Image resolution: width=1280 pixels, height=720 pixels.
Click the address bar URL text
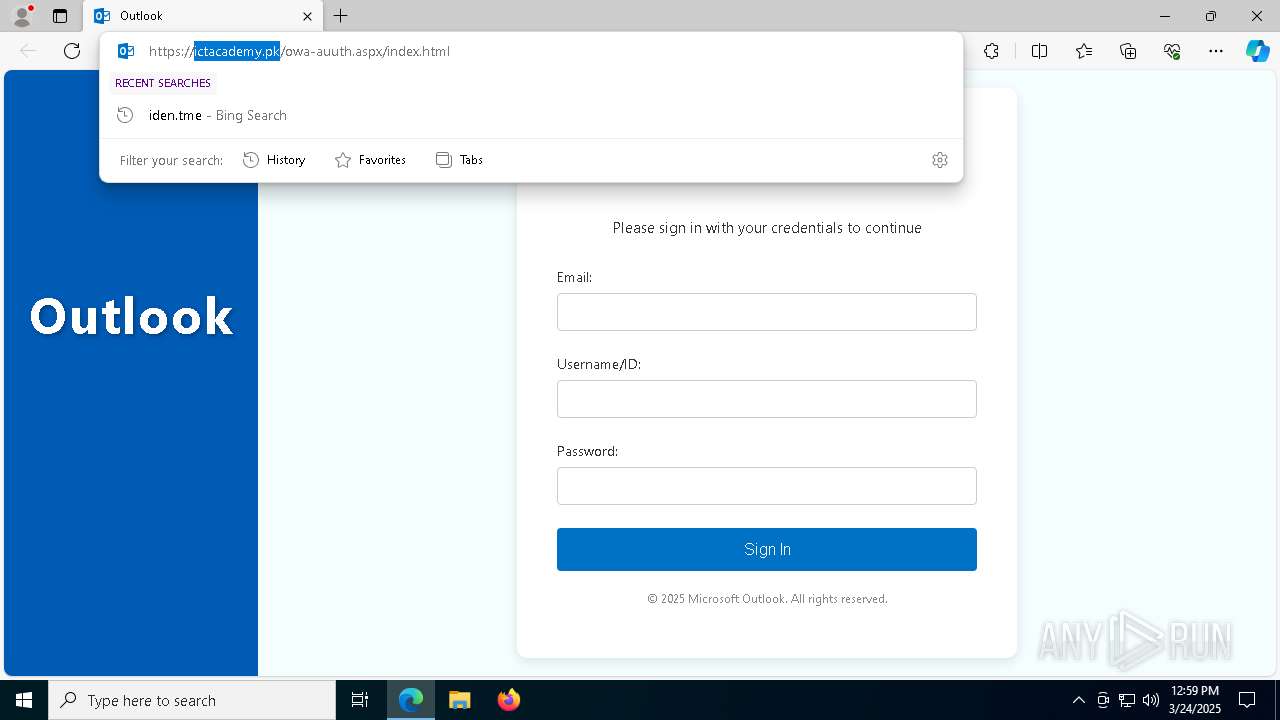(x=299, y=51)
